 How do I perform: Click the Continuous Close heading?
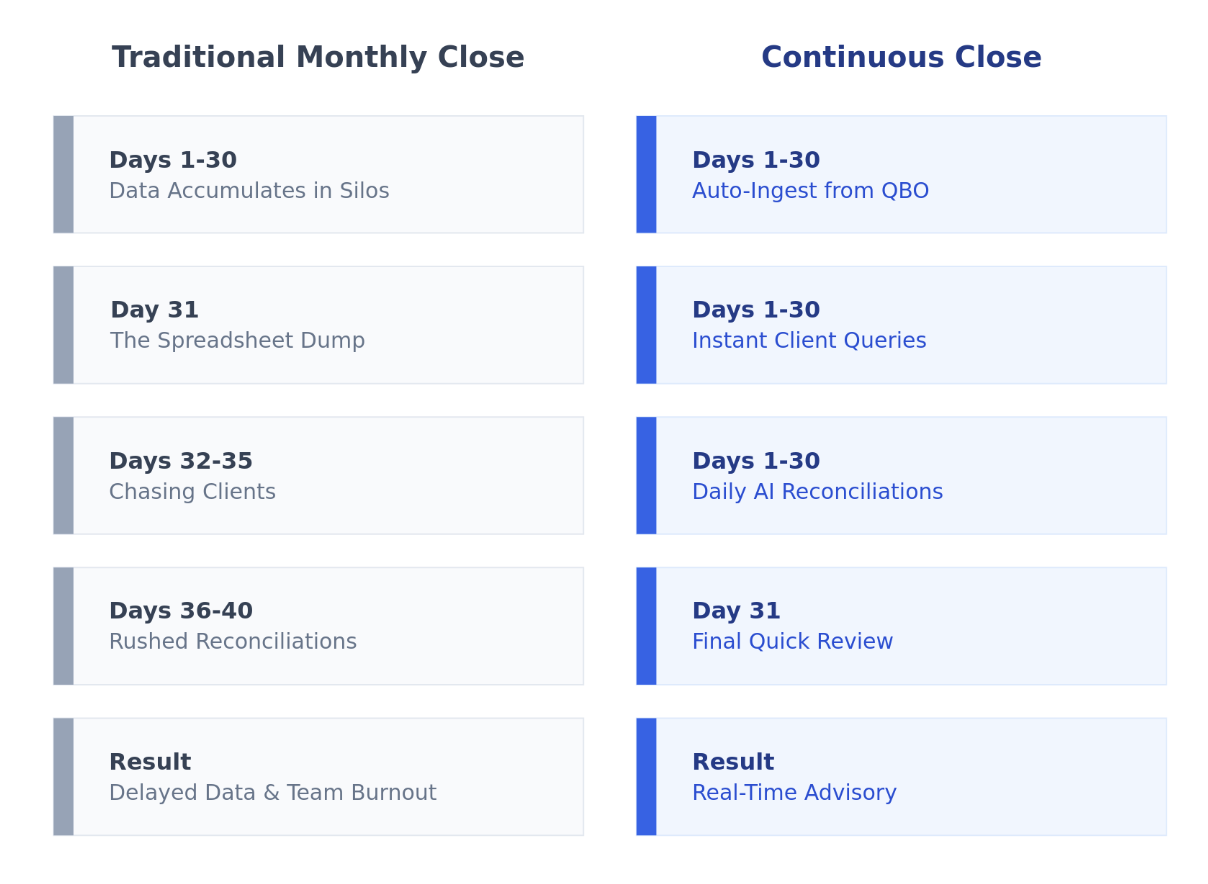tap(901, 58)
